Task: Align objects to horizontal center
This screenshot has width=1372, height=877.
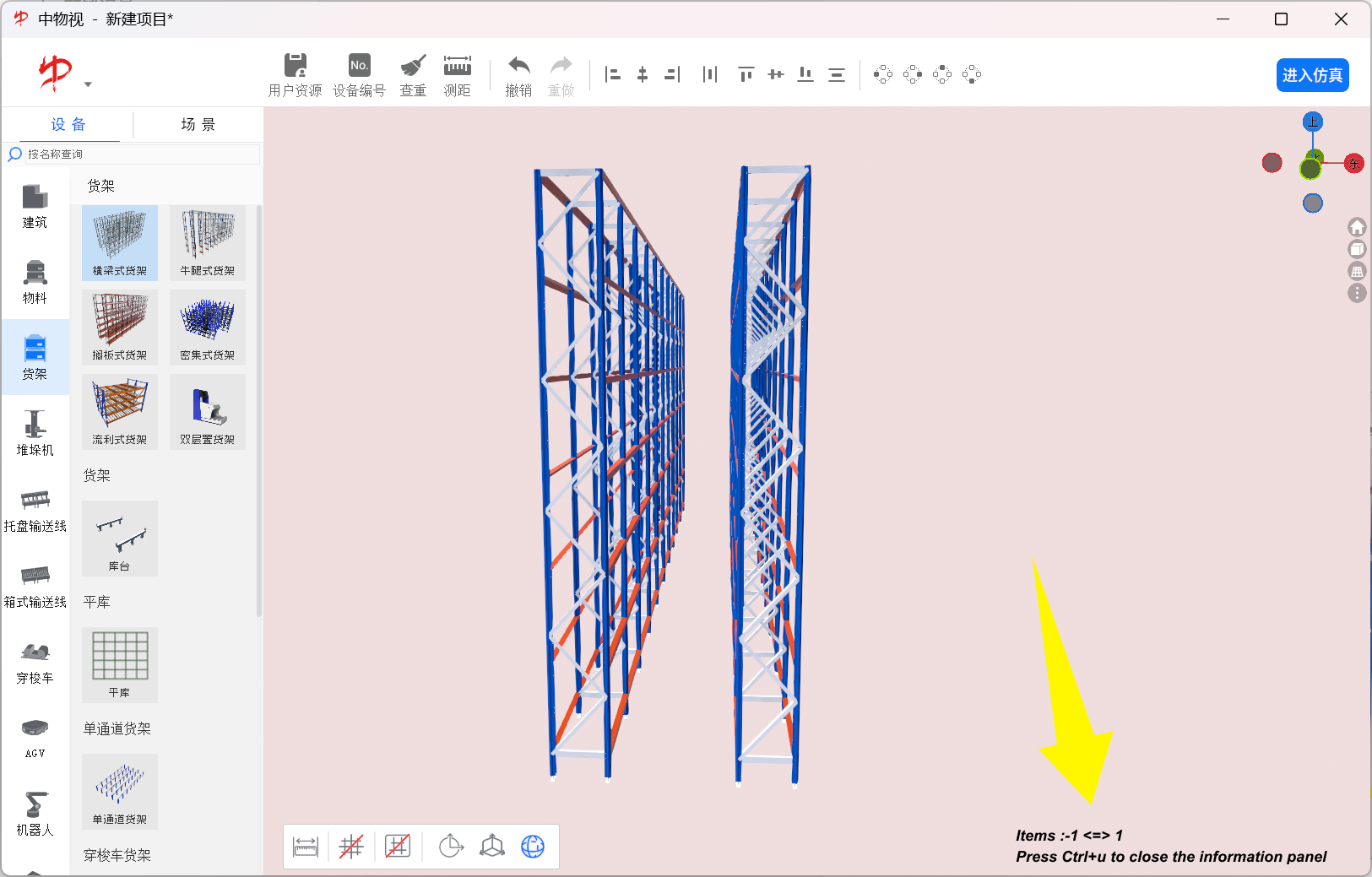Action: (643, 75)
